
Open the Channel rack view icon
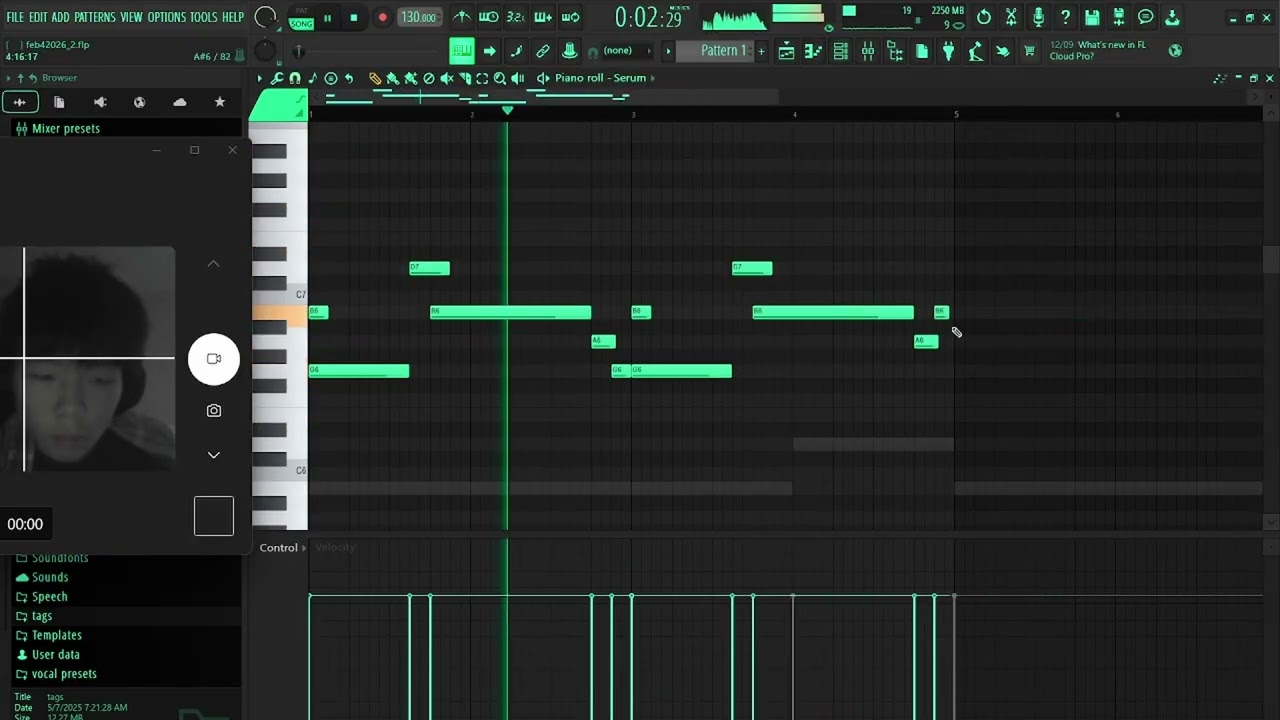tap(840, 51)
